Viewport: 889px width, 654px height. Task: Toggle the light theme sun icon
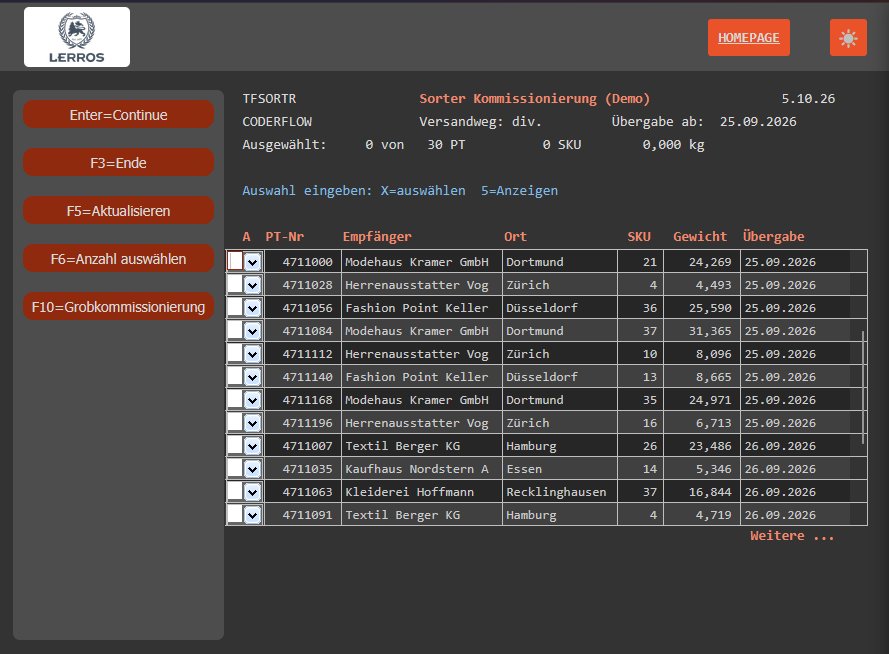click(x=848, y=38)
